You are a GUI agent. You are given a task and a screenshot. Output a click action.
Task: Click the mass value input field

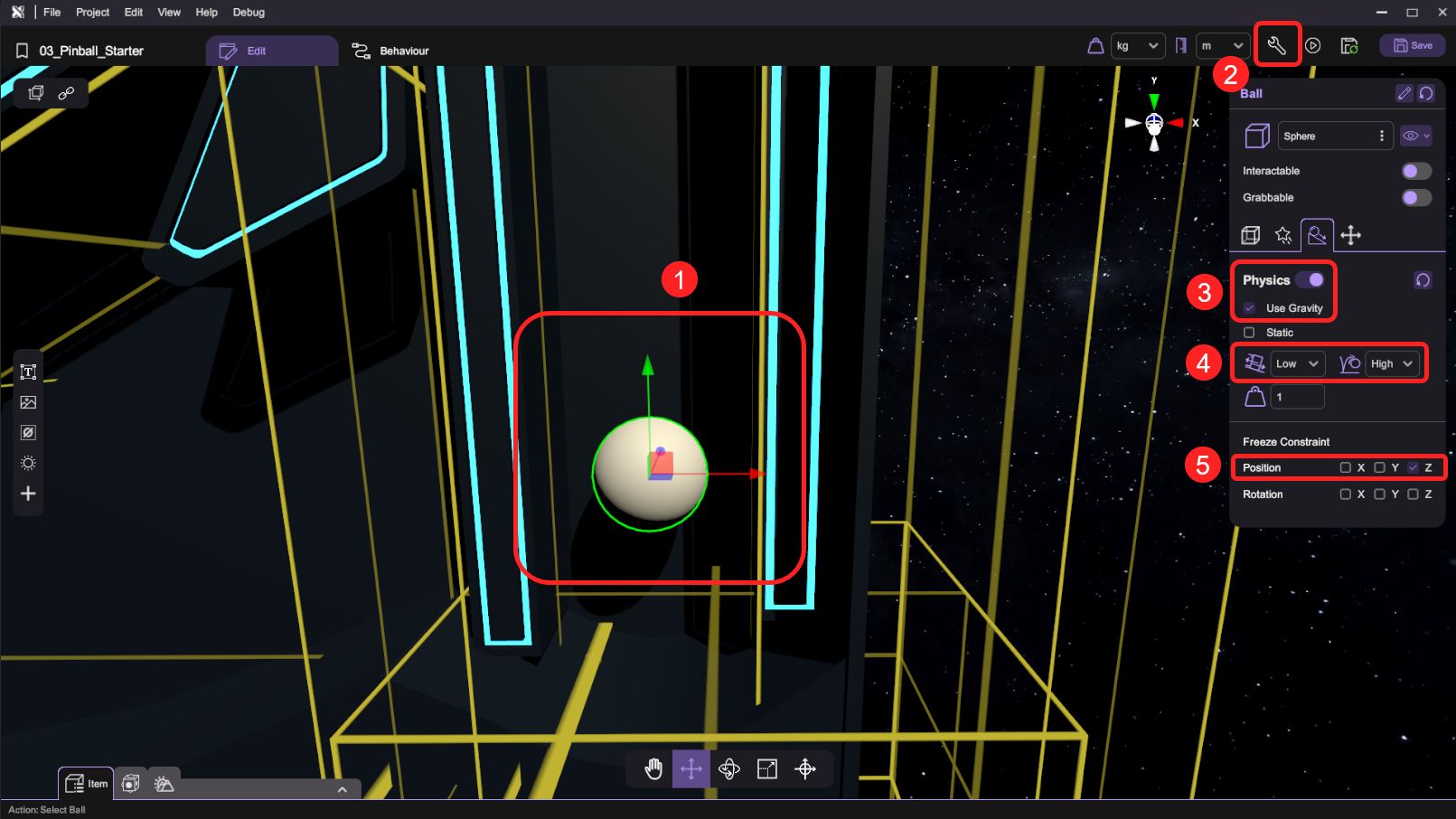coord(1297,397)
